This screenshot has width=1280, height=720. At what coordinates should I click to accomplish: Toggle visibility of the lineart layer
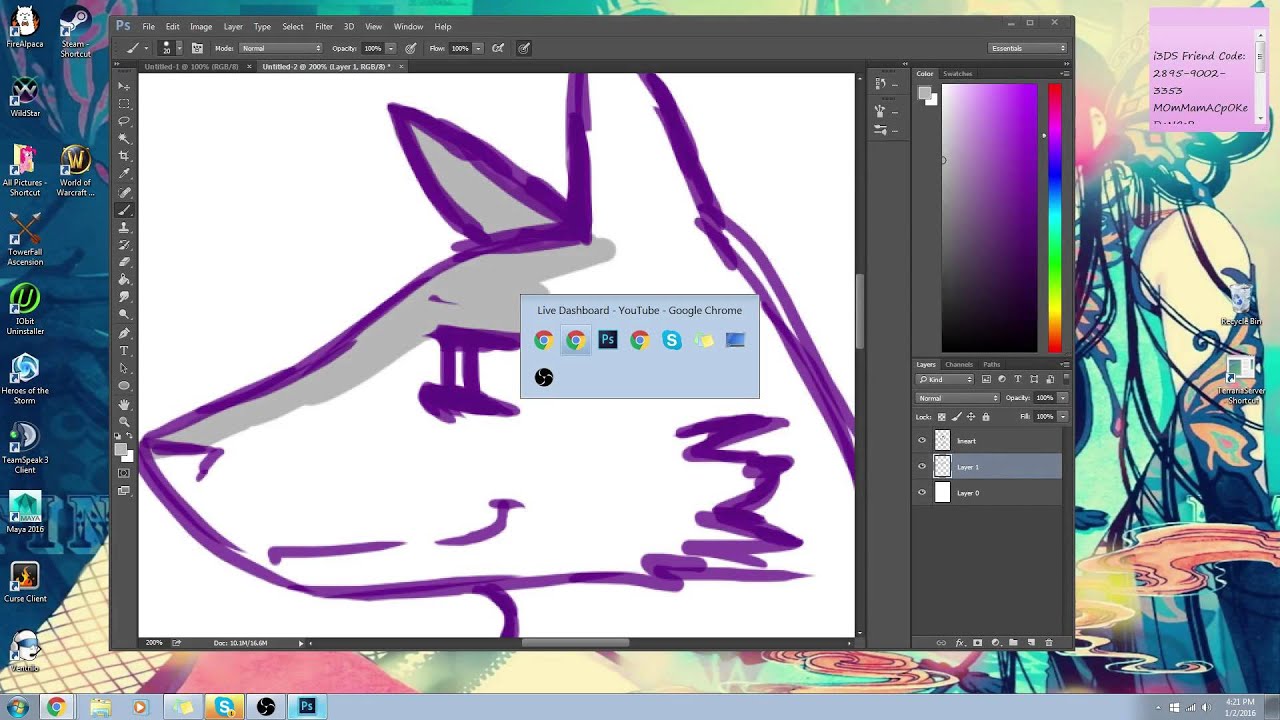(x=922, y=441)
